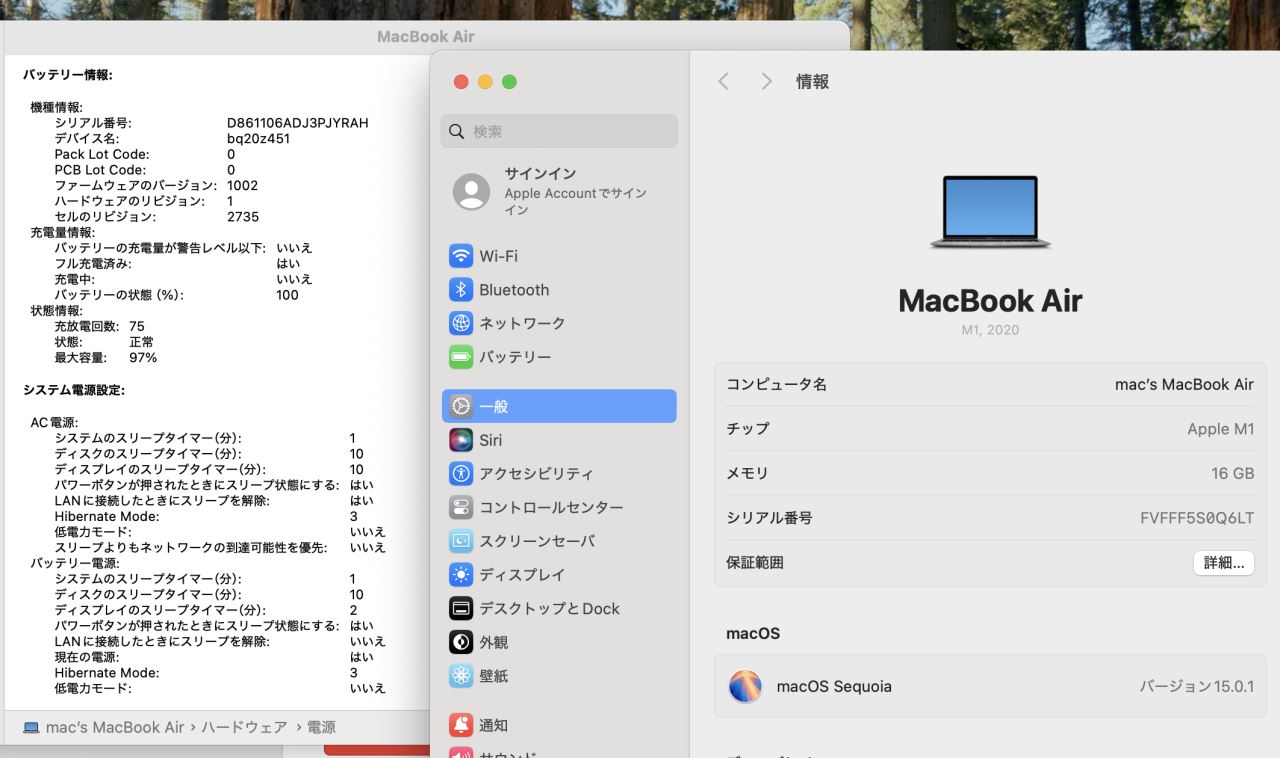Click システム電源設定 heading
Viewport: 1280px width, 758px height.
click(x=74, y=390)
